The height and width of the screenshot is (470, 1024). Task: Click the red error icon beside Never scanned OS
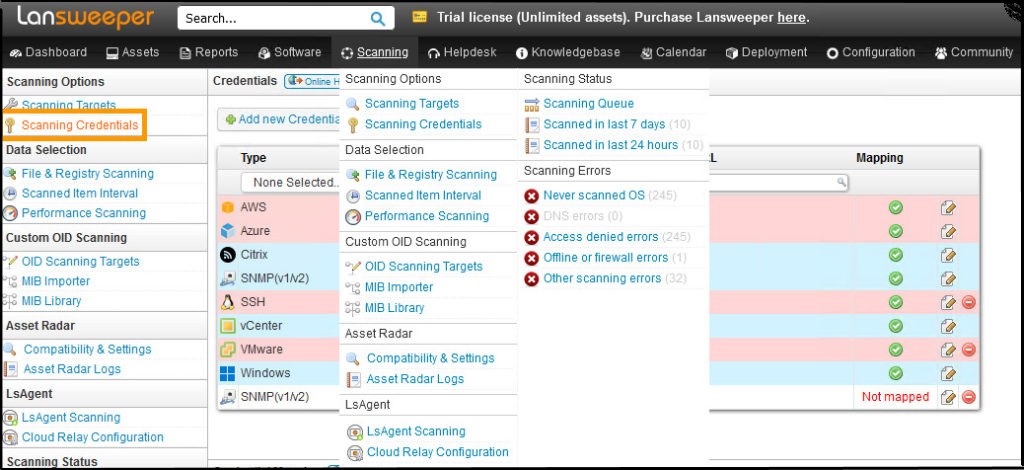[x=532, y=196]
